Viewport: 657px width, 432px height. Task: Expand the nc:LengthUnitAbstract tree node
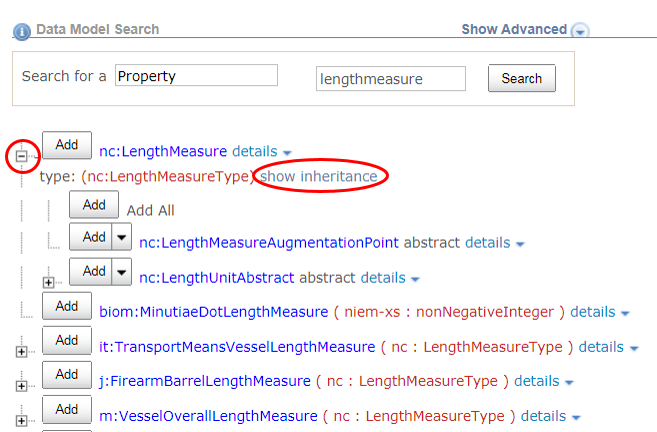tap(48, 282)
